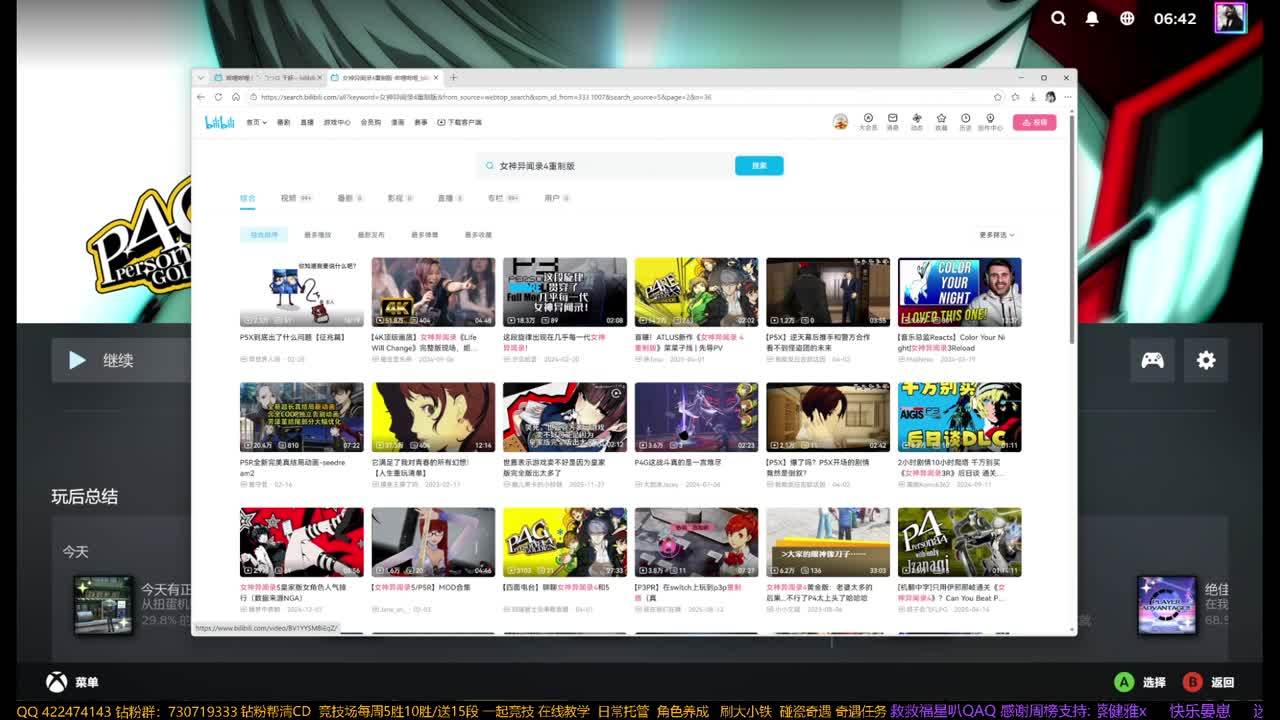This screenshot has height=720, width=1280.
Task: Click the blue 搜索 search button
Action: (759, 166)
